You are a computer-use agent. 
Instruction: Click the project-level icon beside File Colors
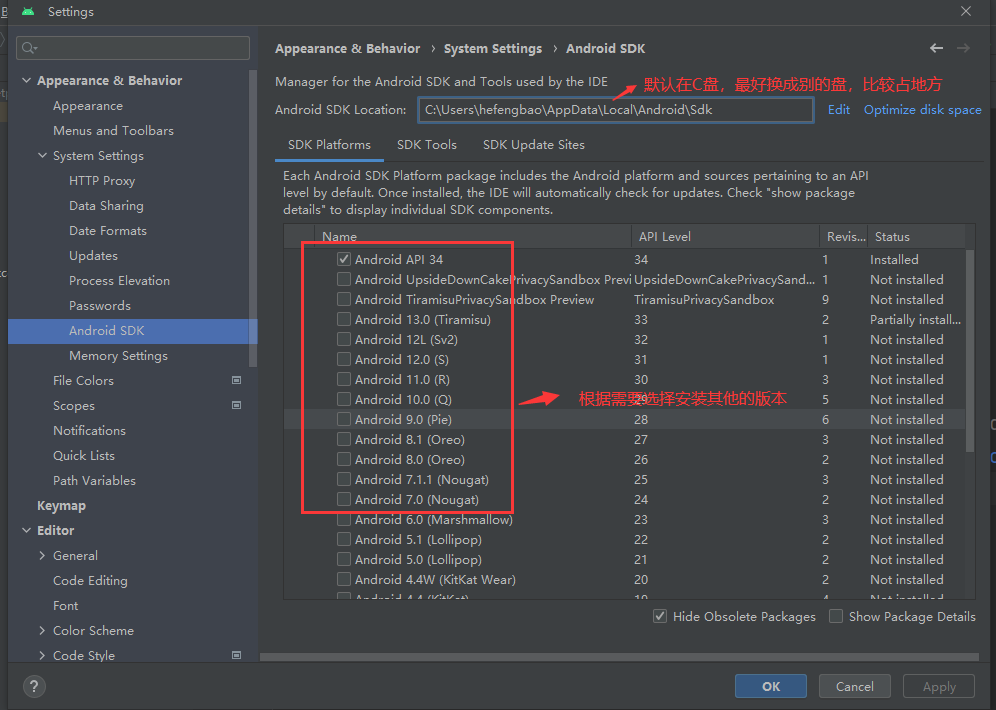(x=237, y=381)
